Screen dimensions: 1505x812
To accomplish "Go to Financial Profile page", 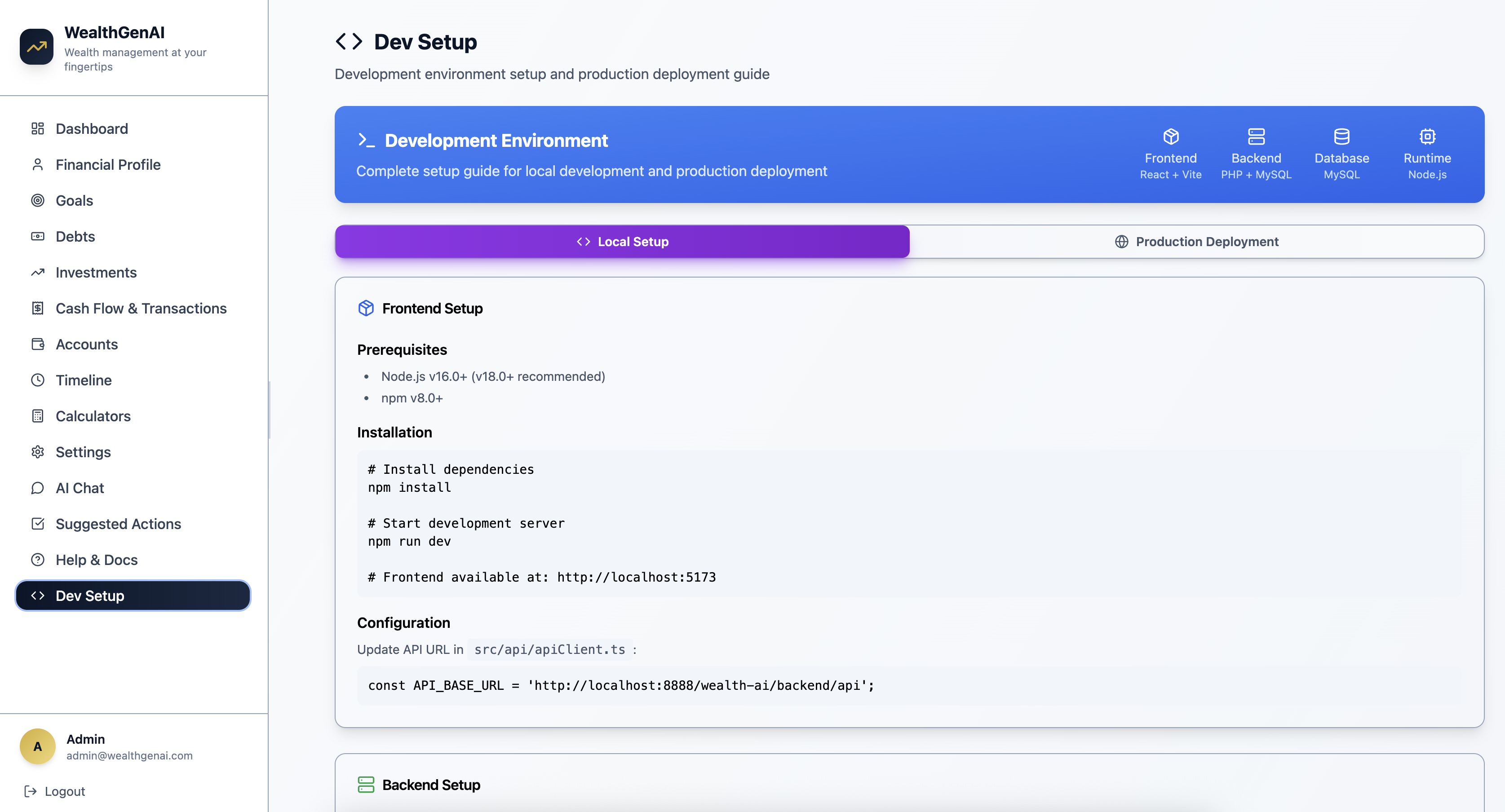I will pyautogui.click(x=108, y=165).
